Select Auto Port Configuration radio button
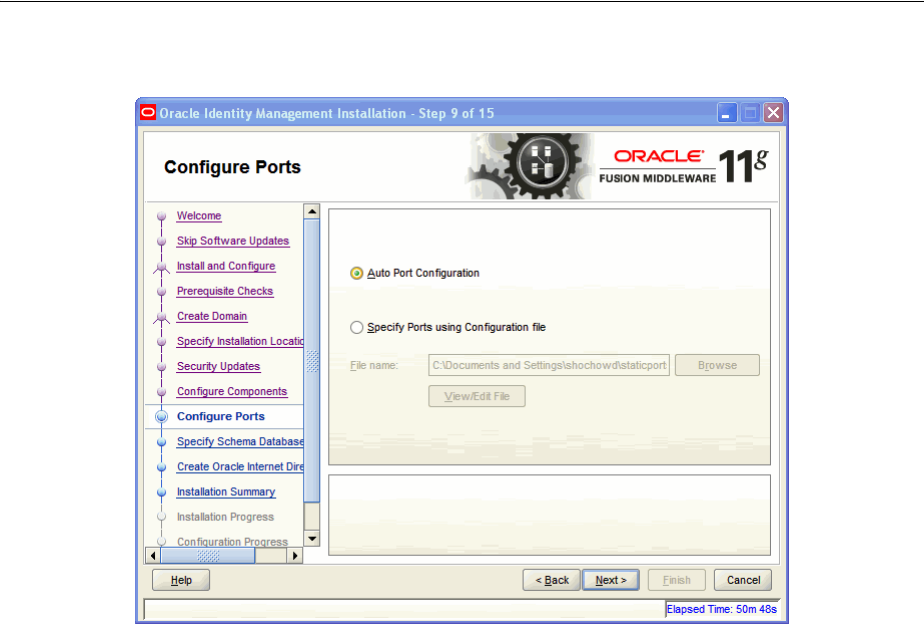Viewport: 924px width, 624px height. coord(357,273)
